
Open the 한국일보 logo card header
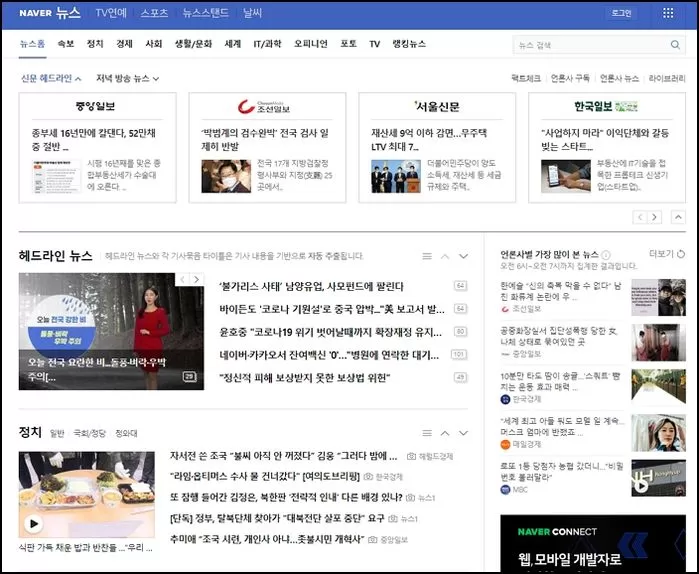point(606,107)
